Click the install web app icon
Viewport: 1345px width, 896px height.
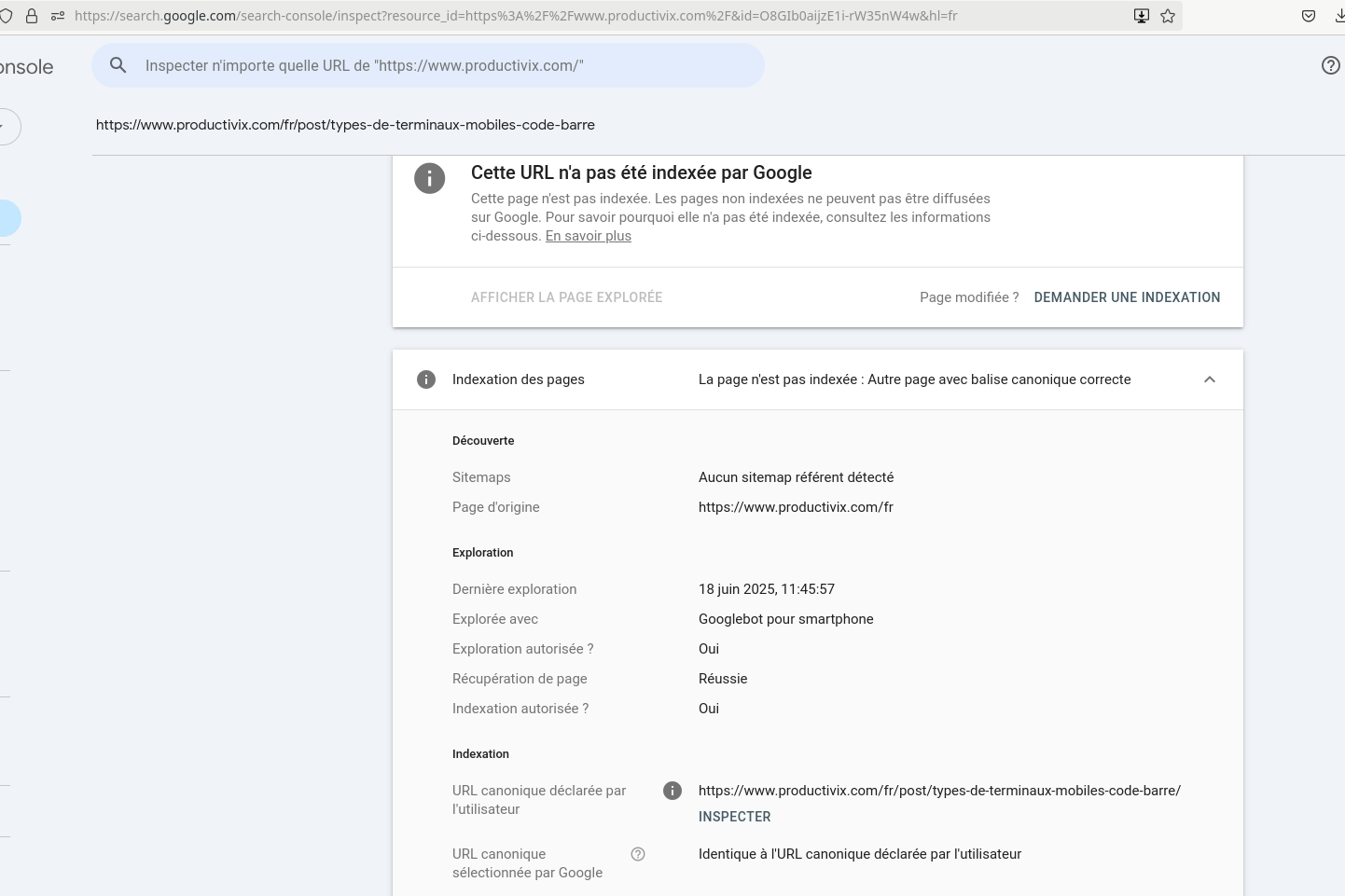click(x=1141, y=16)
